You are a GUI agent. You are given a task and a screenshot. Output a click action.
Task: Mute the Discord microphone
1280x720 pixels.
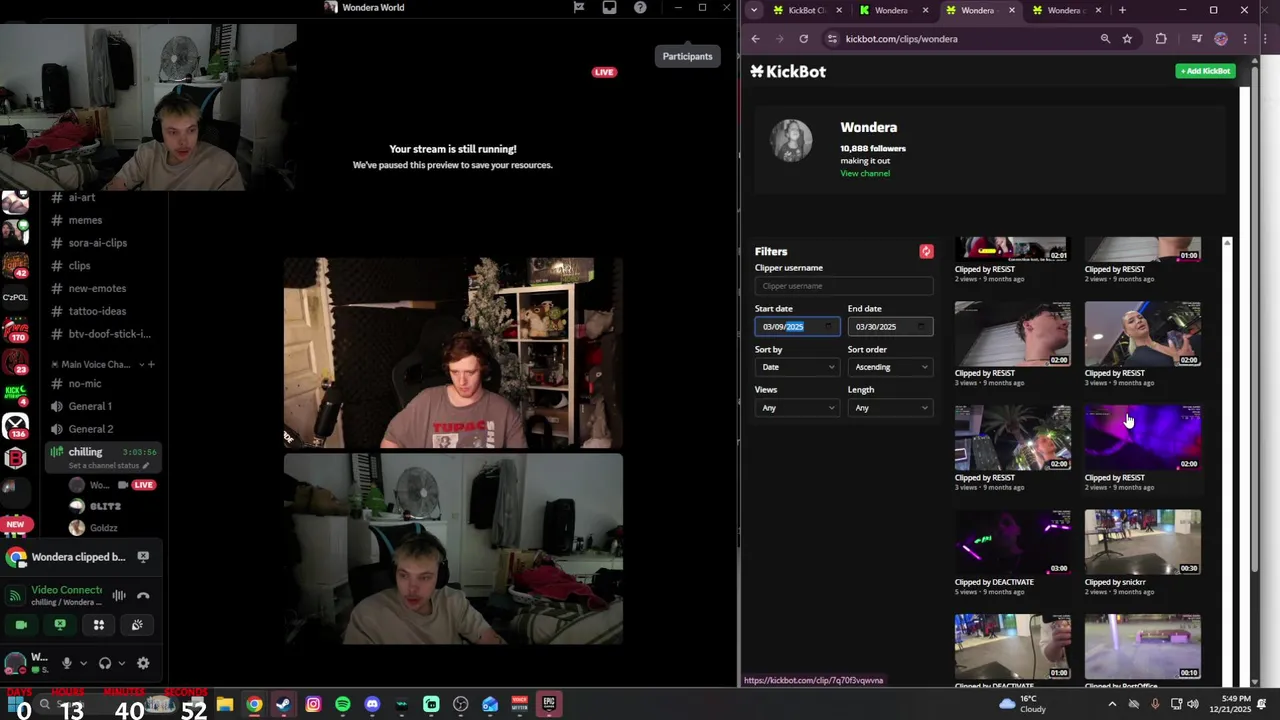(x=67, y=663)
